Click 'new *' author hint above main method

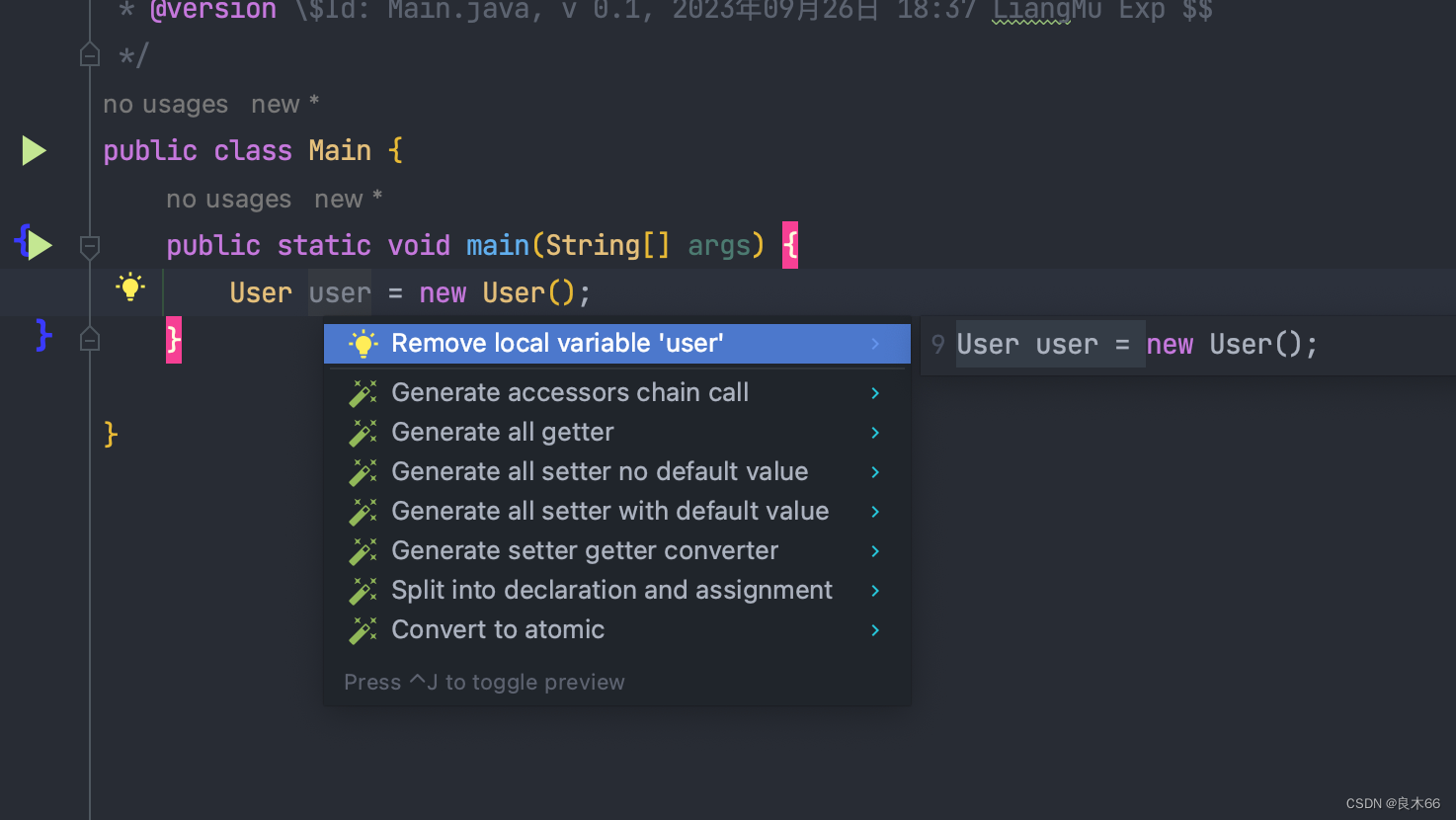[349, 200]
